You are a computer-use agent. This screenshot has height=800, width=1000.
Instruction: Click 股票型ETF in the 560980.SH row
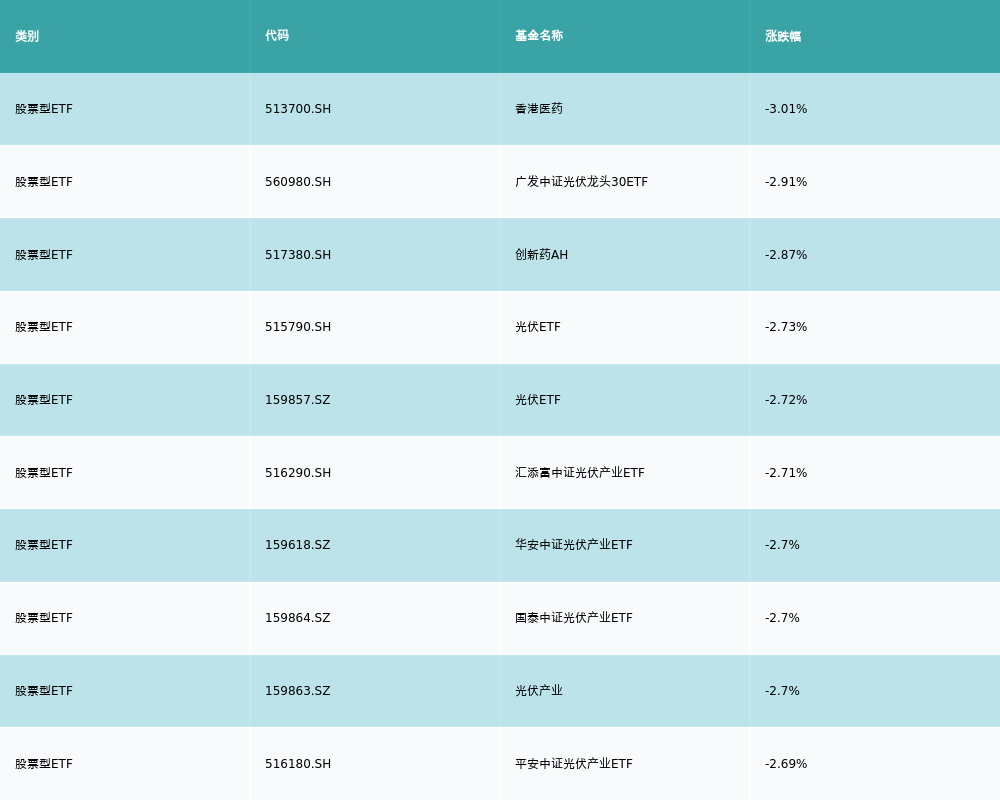44,182
